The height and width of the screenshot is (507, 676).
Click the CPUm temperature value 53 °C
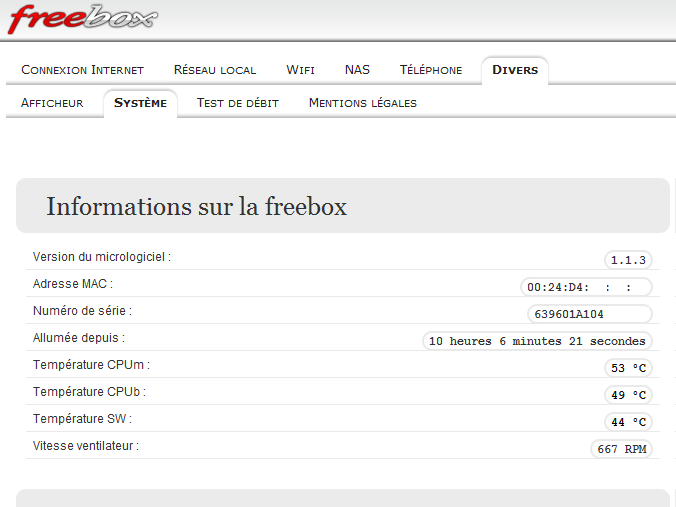(x=628, y=368)
